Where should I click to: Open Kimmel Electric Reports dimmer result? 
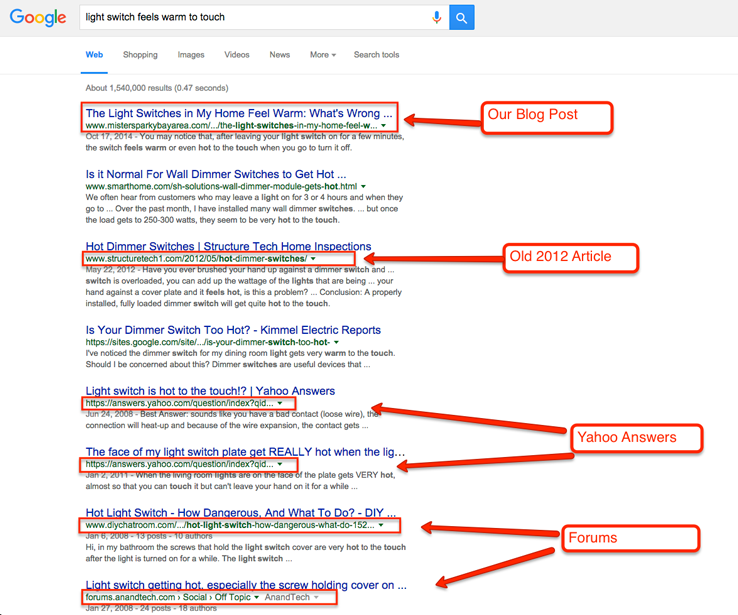pyautogui.click(x=233, y=330)
